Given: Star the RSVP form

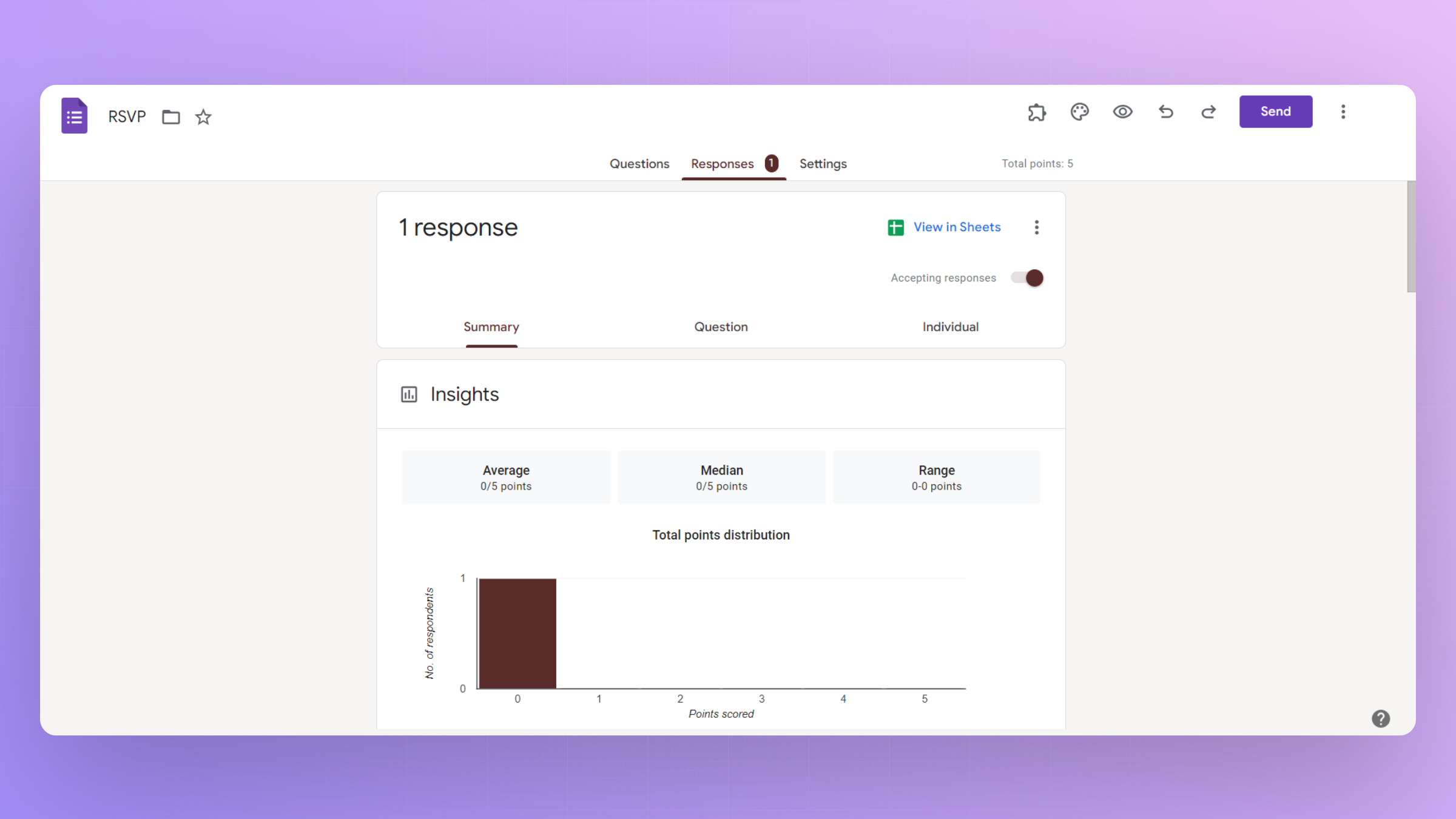Looking at the screenshot, I should (x=203, y=116).
